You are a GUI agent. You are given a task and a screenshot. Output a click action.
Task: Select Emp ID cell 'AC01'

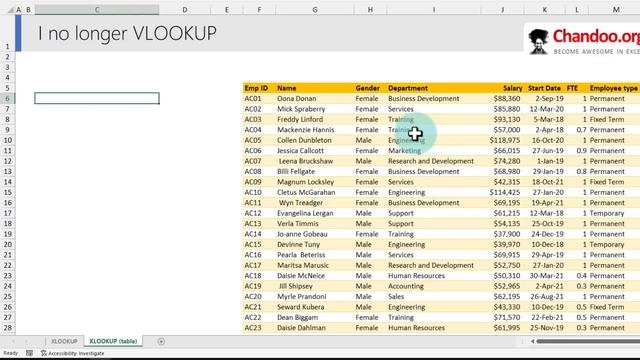(x=259, y=98)
